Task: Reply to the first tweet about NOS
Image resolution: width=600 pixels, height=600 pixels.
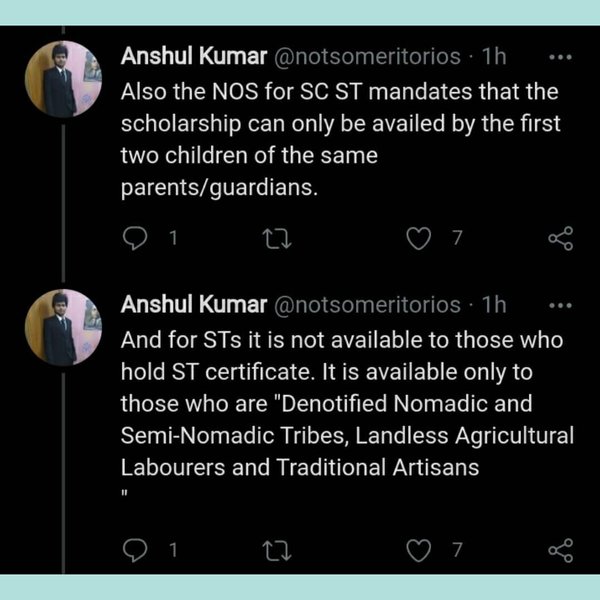Action: [x=134, y=238]
